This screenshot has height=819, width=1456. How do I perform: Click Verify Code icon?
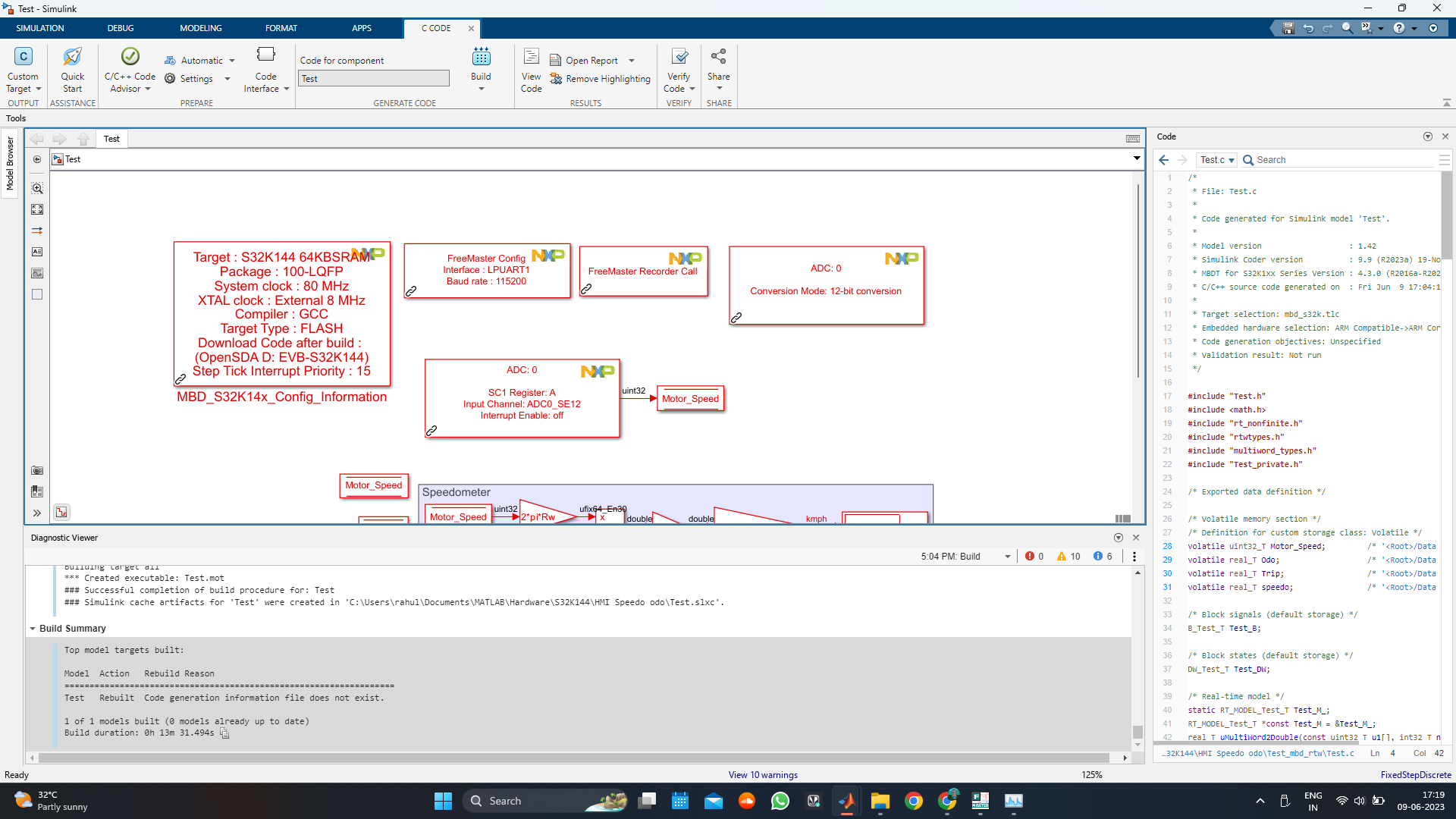tap(679, 58)
